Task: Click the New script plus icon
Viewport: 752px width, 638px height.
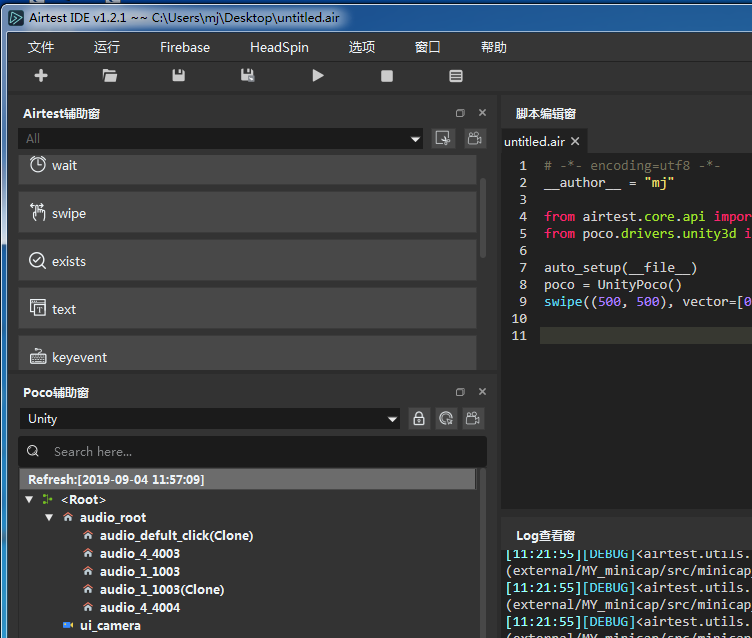Action: click(41, 76)
